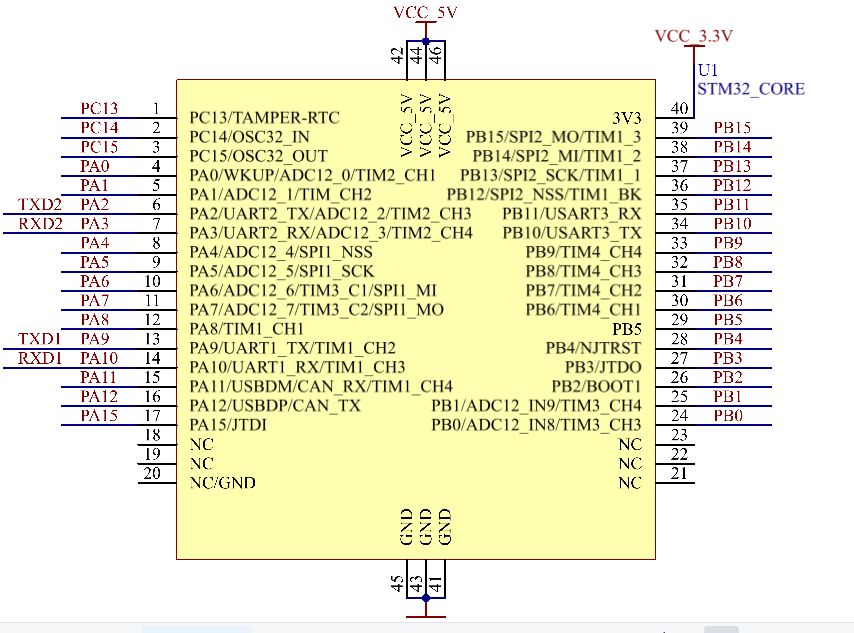Image resolution: width=854 pixels, height=633 pixels.
Task: Select the PB15 net label
Action: (732, 127)
